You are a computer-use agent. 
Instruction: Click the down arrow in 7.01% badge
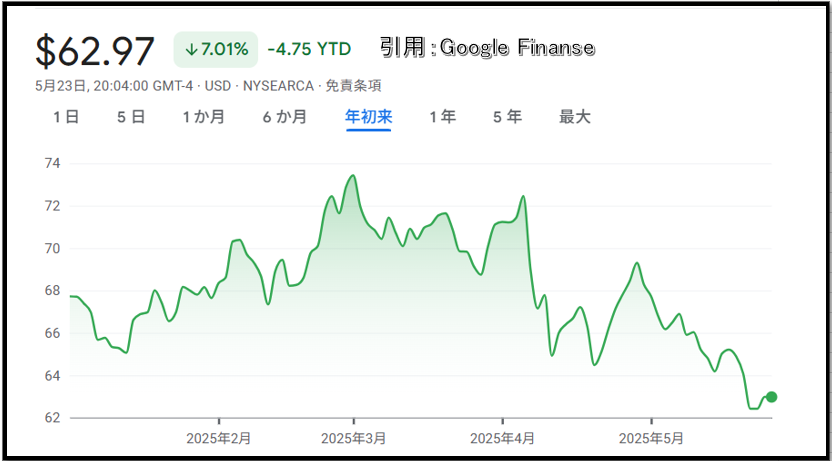pyautogui.click(x=191, y=50)
